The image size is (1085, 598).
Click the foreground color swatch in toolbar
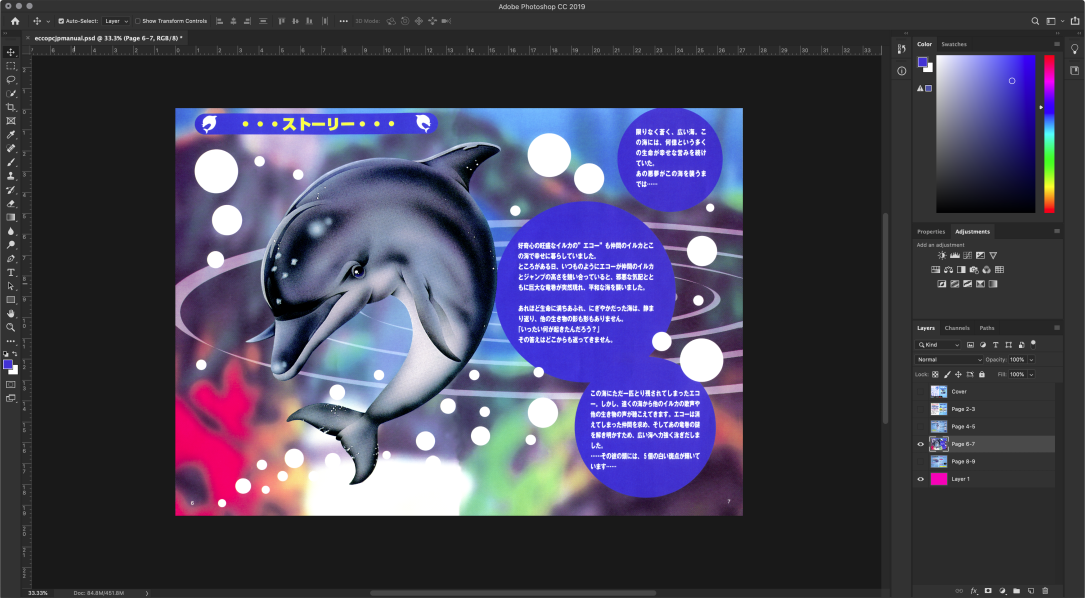click(x=8, y=364)
